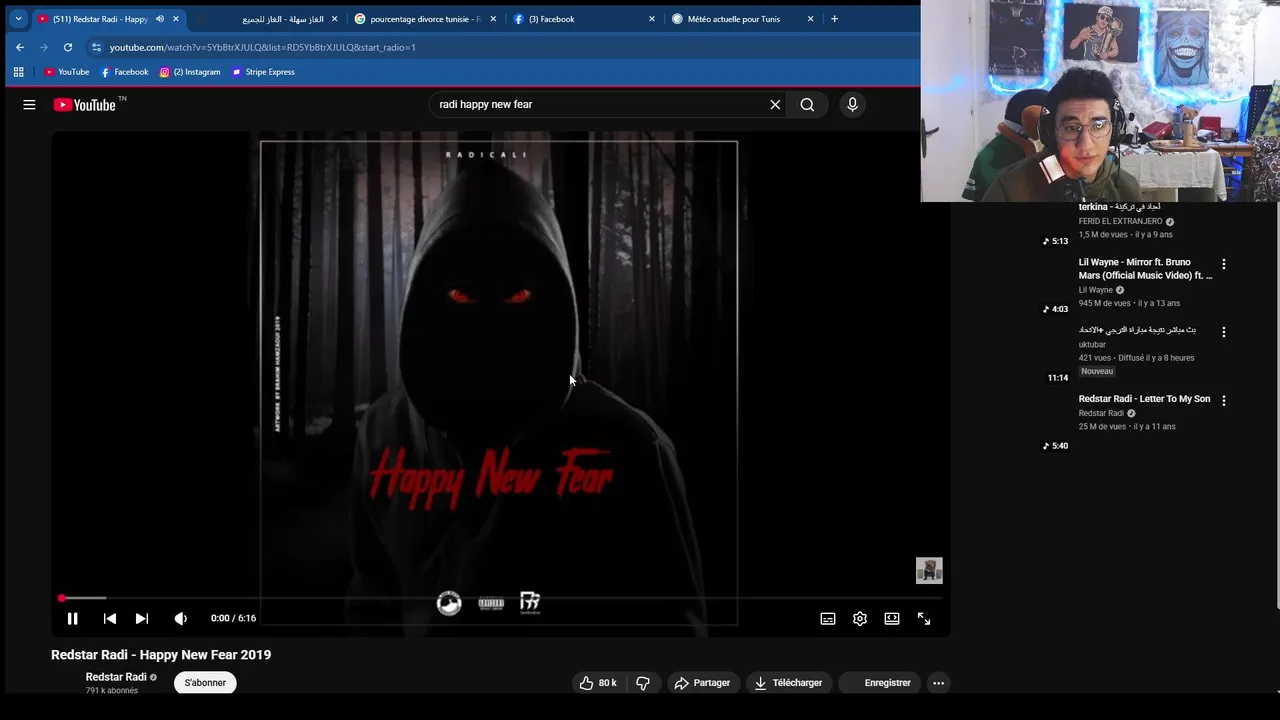Open options for the uktubar live video
The width and height of the screenshot is (1280, 720).
(1223, 332)
